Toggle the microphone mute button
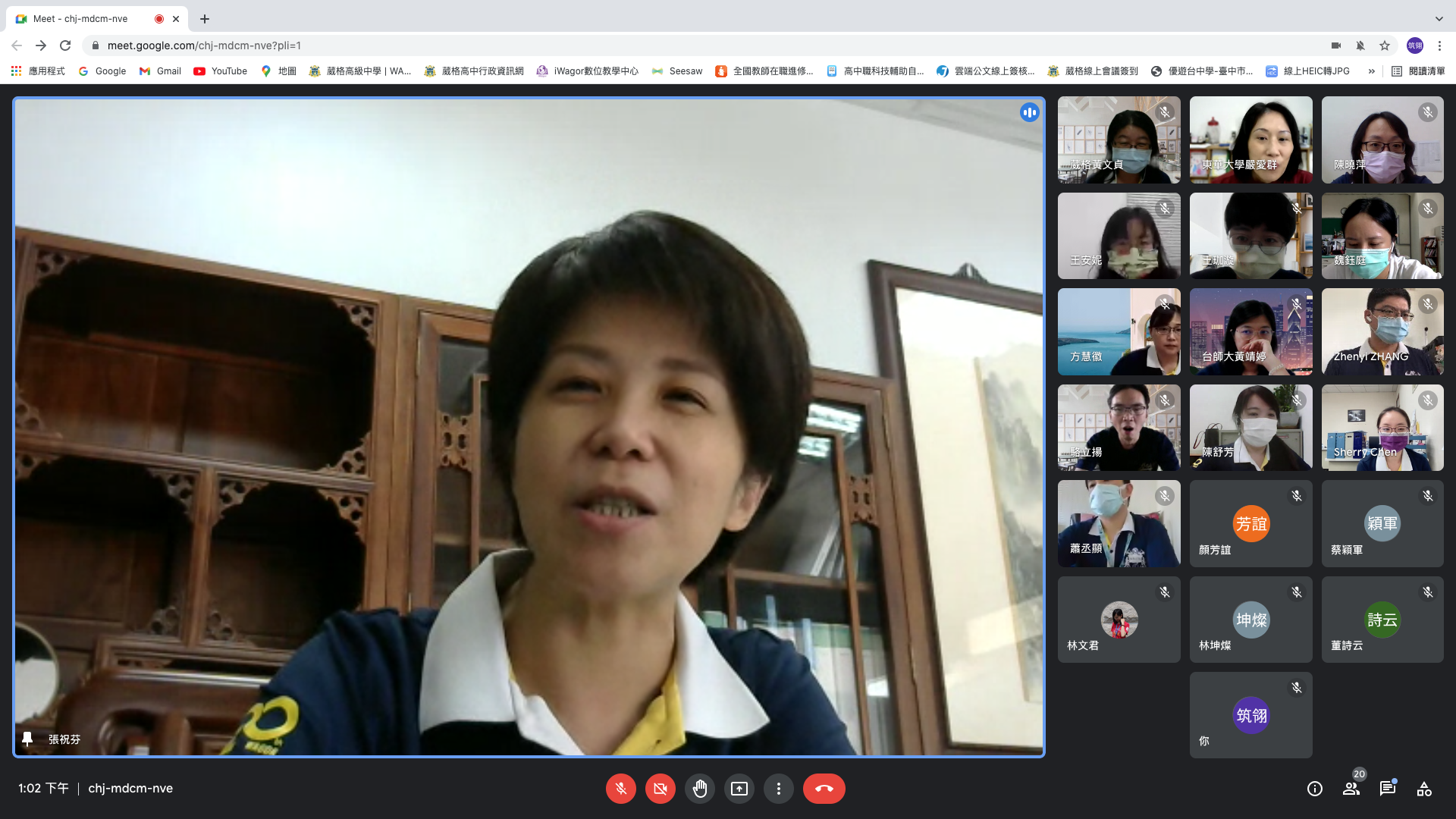The image size is (1456, 819). [620, 789]
